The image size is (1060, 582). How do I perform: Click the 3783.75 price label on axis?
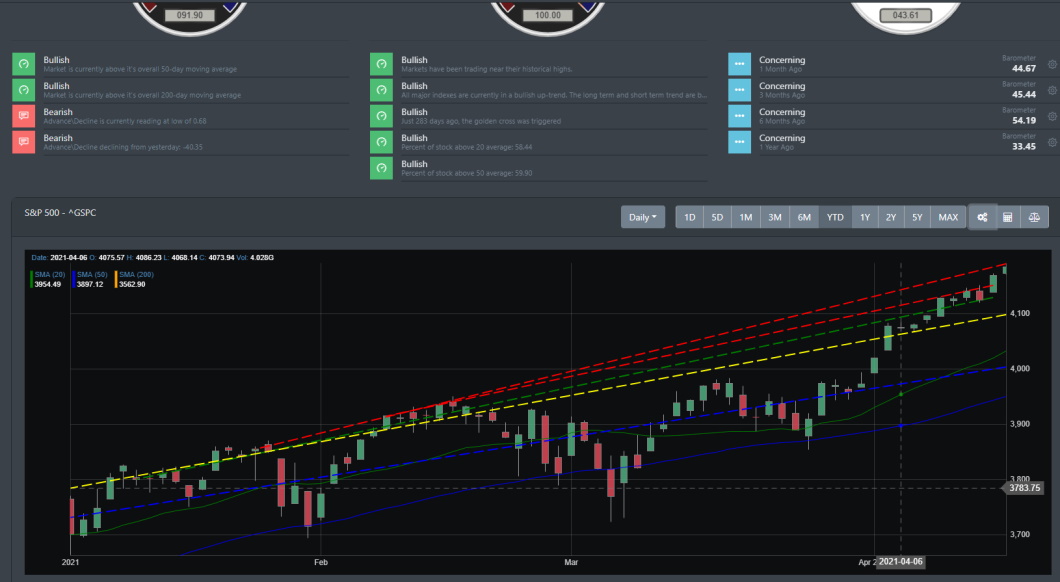[x=1024, y=488]
